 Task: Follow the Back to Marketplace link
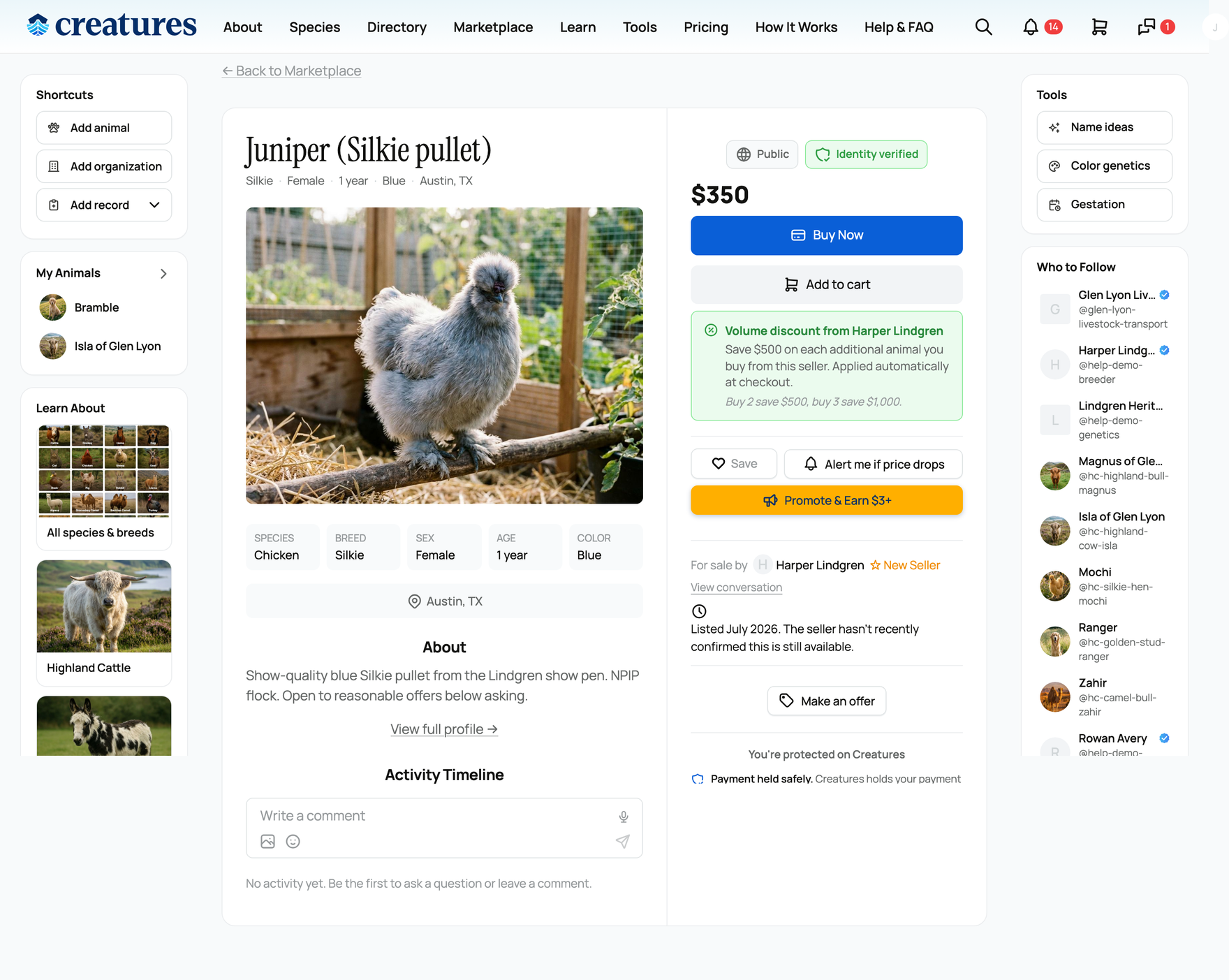(x=292, y=71)
